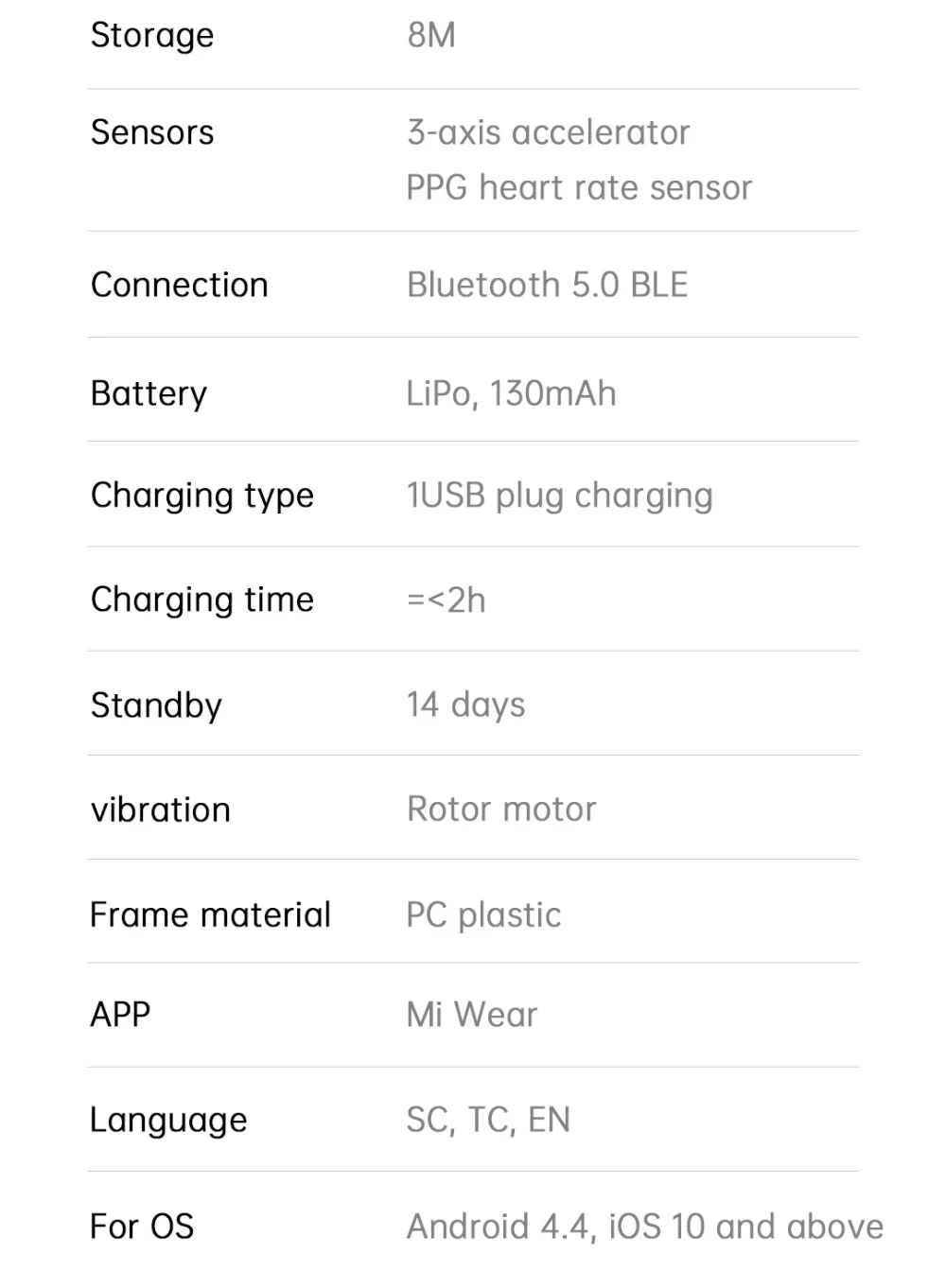Select the LiPo, 130mAh value
946x1288 pixels.
pyautogui.click(x=511, y=393)
